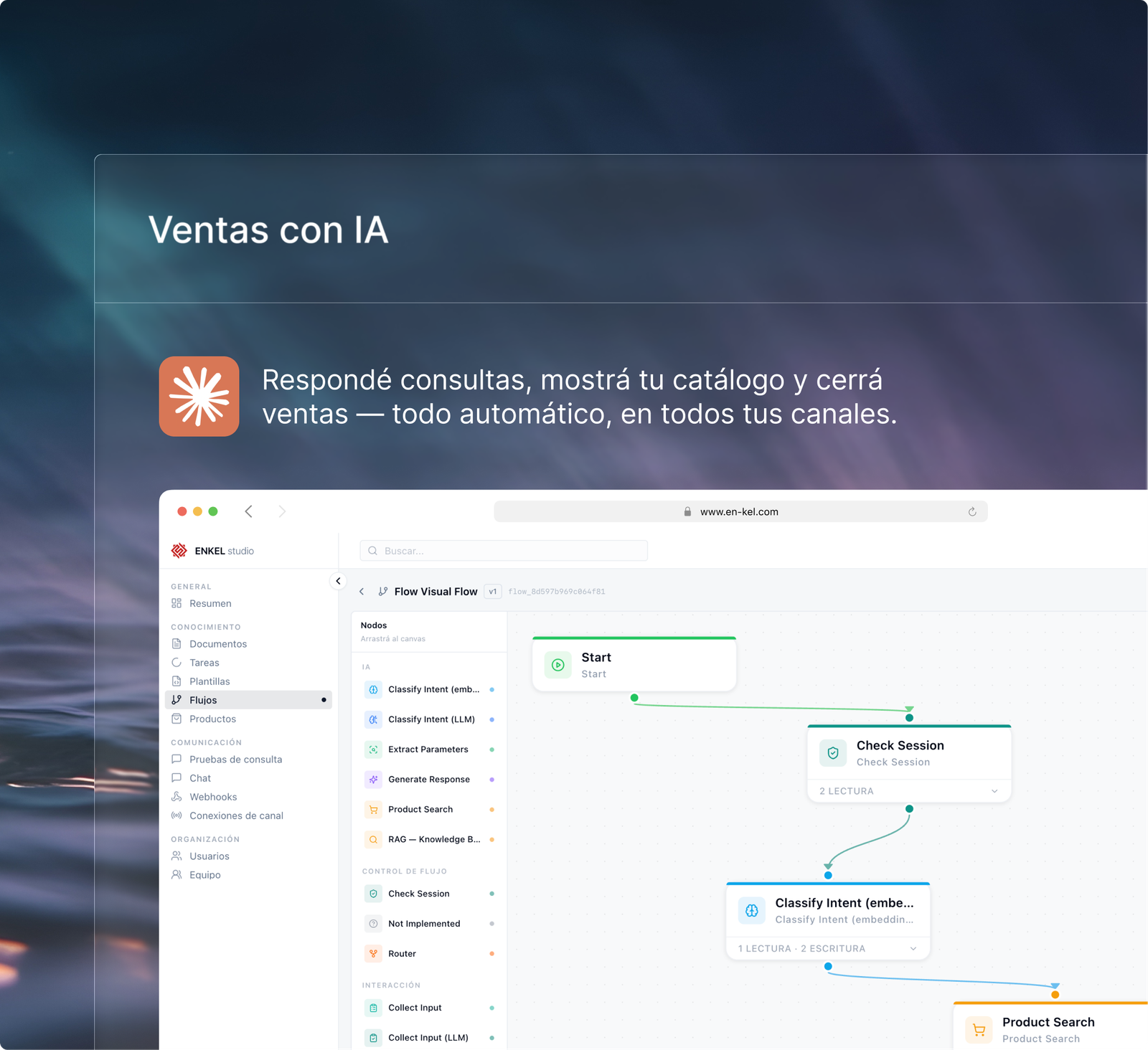Open Productos from the sidebar
Image resolution: width=1148 pixels, height=1050 pixels.
coord(212,719)
